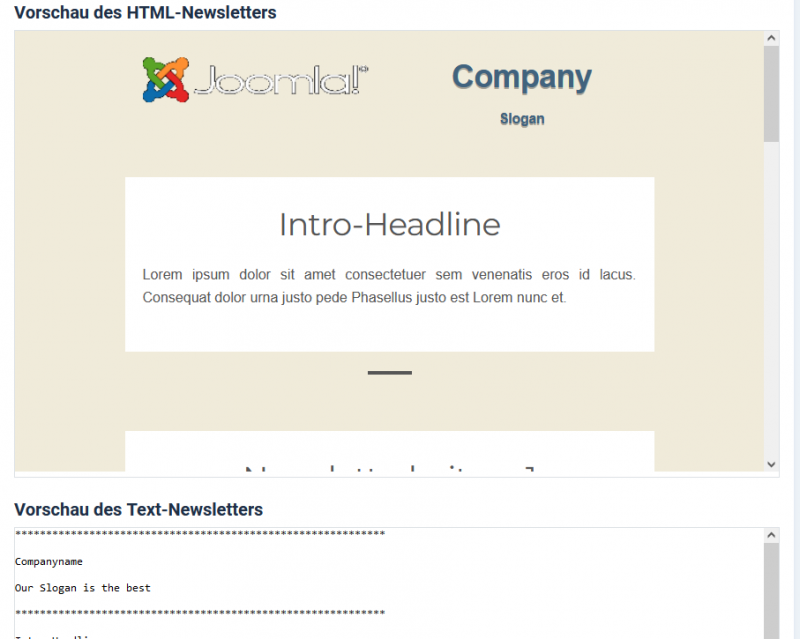Image resolution: width=800 pixels, height=639 pixels.
Task: Click the text preview scrollbar thumb
Action: click(x=771, y=590)
